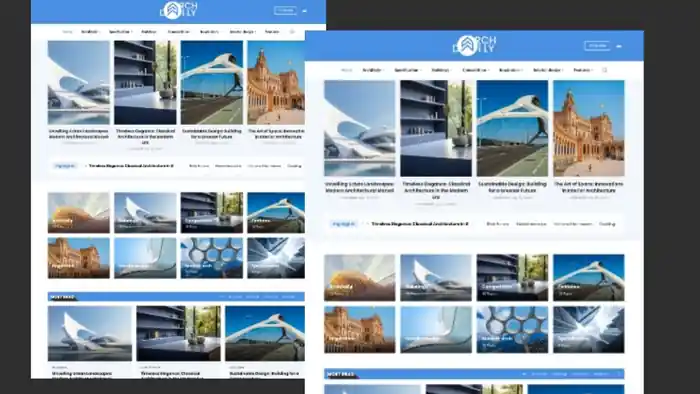Click the Highlights badge on the back page
The image size is (700, 394).
pyautogui.click(x=65, y=166)
